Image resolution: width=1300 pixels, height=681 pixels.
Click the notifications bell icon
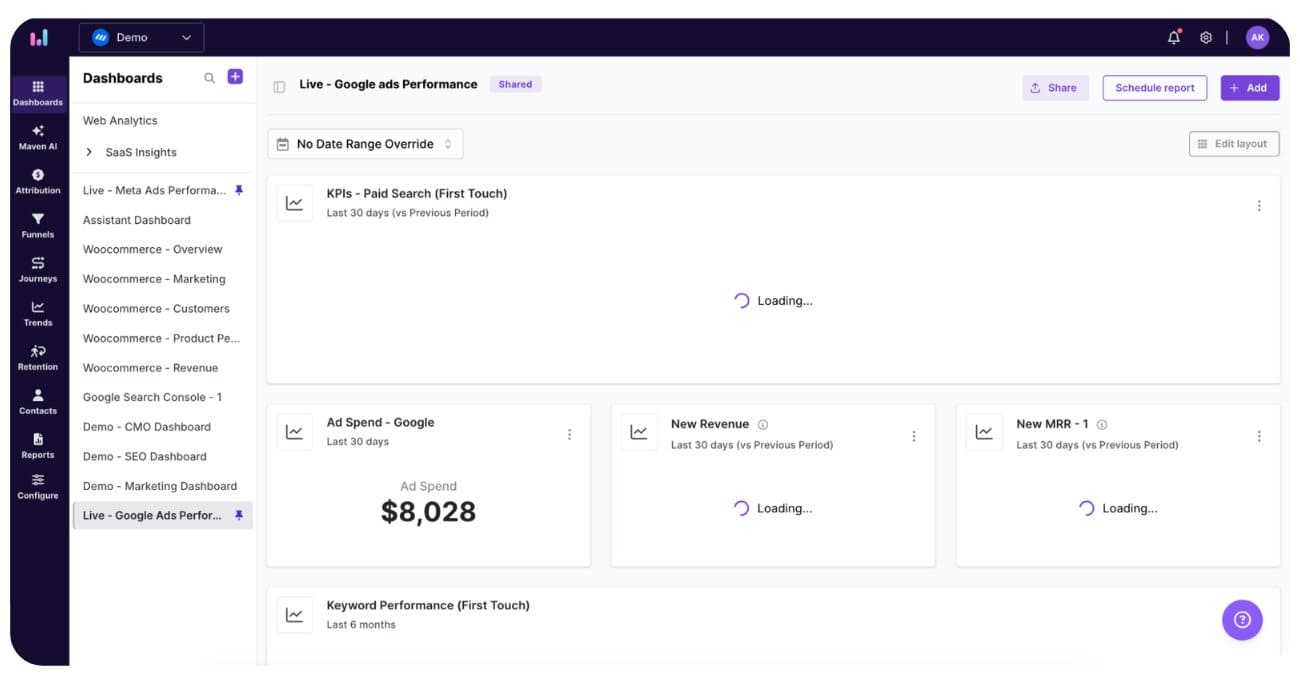click(1174, 37)
